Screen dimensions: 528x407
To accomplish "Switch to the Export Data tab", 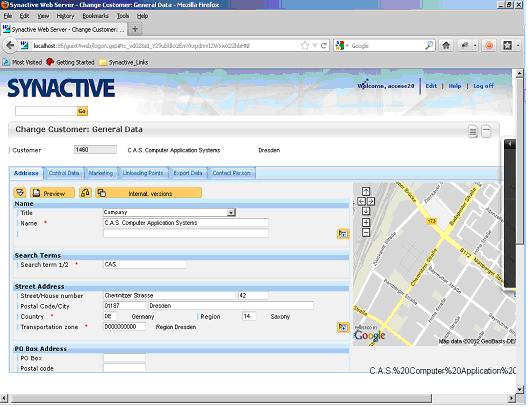I will coord(188,173).
